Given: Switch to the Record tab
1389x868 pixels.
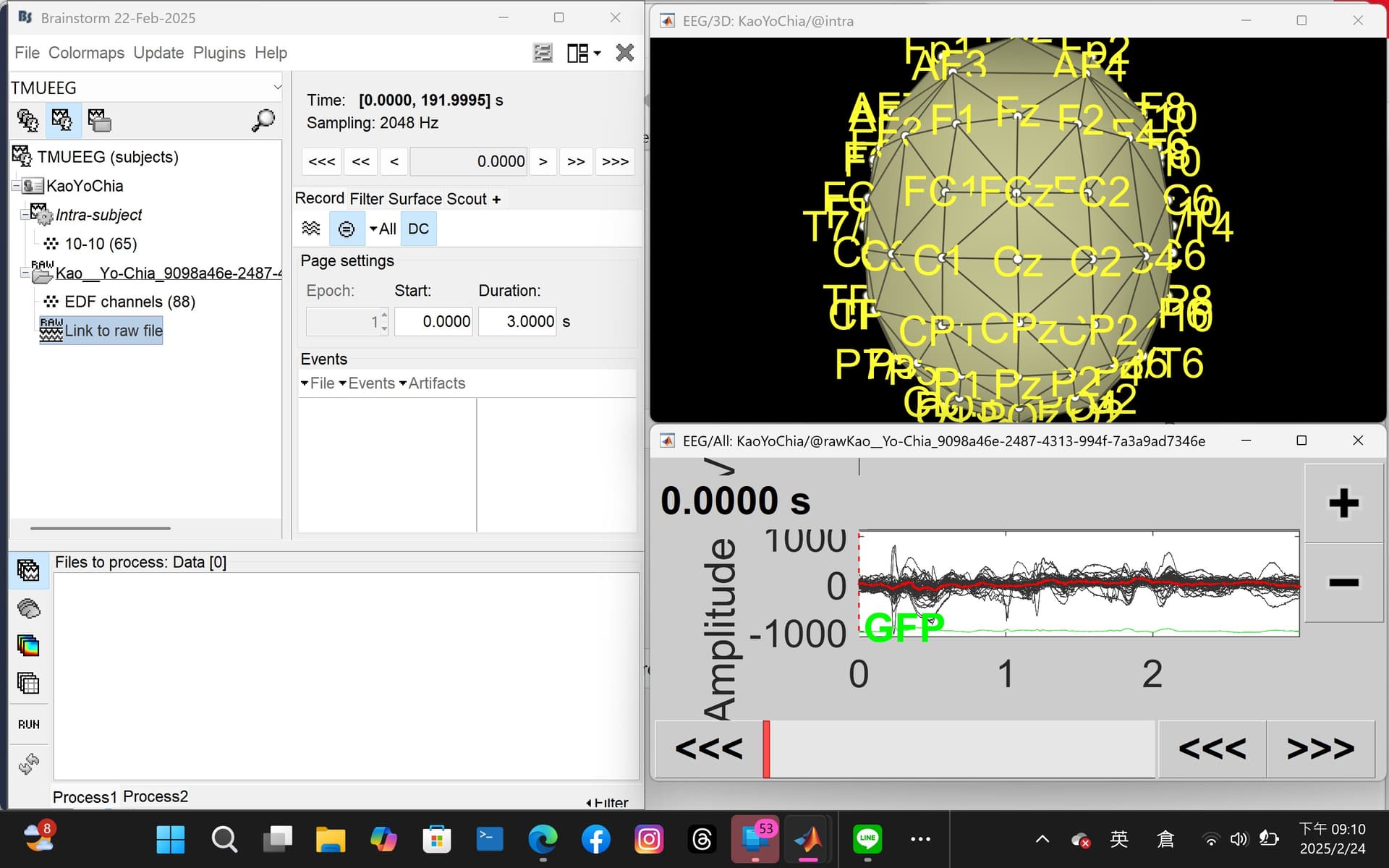Looking at the screenshot, I should pos(320,198).
